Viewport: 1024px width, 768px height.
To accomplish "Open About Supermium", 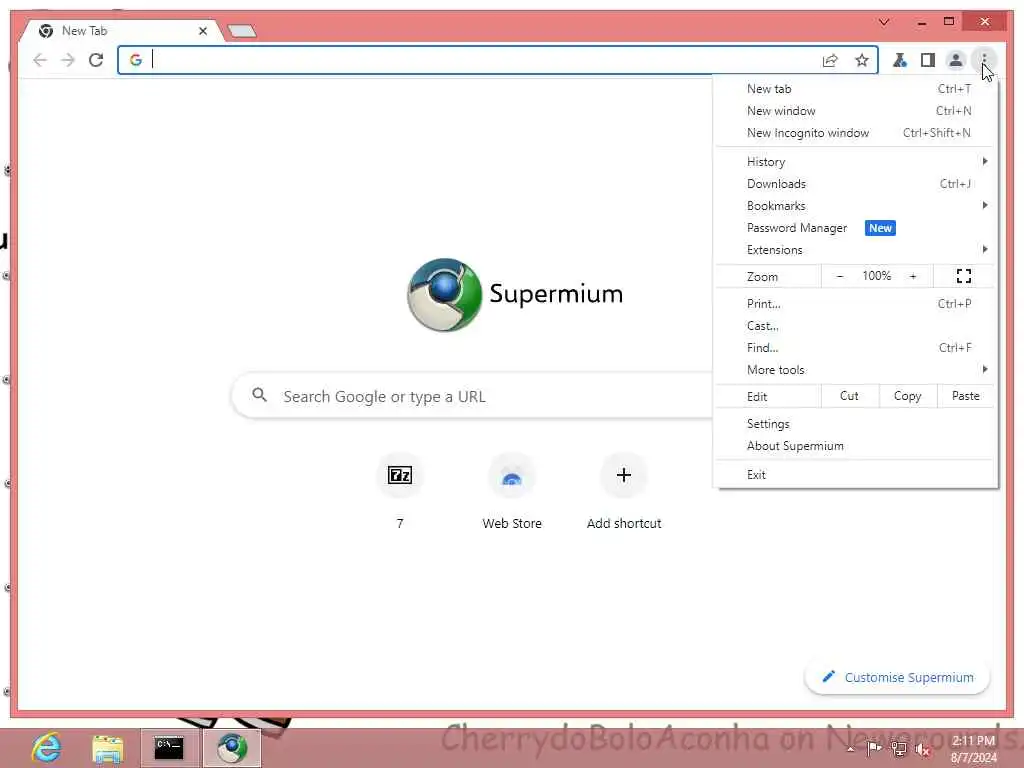I will tap(856, 446).
